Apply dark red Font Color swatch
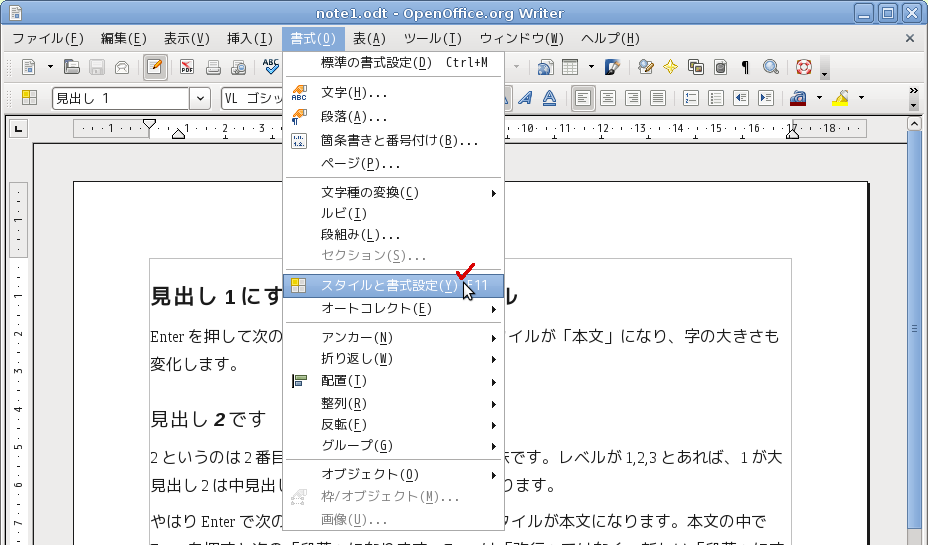 (798, 98)
